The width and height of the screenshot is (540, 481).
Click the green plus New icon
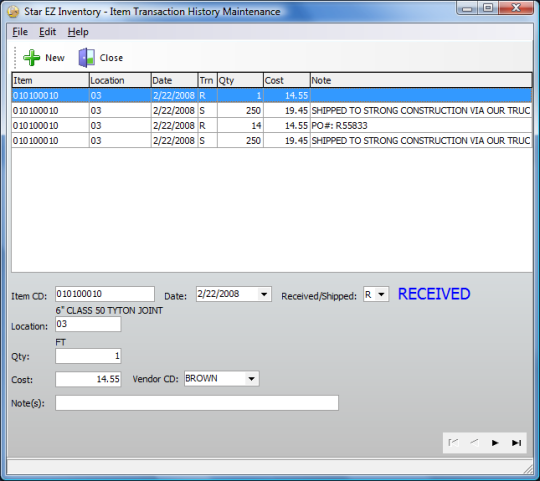pyautogui.click(x=31, y=57)
